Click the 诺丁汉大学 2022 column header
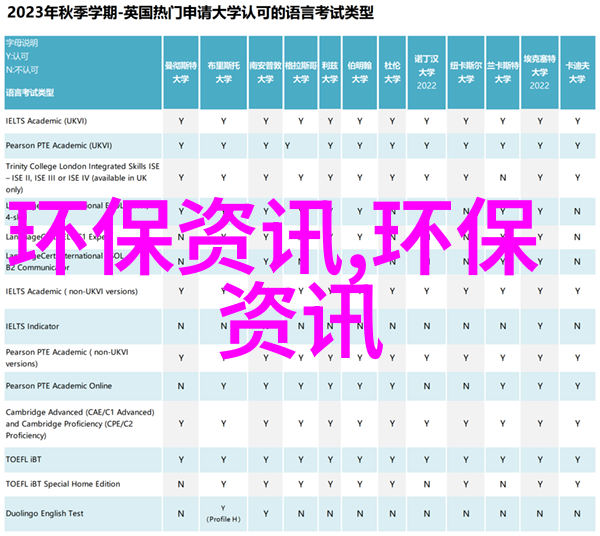Screen dimensions: 600x536 tap(427, 72)
